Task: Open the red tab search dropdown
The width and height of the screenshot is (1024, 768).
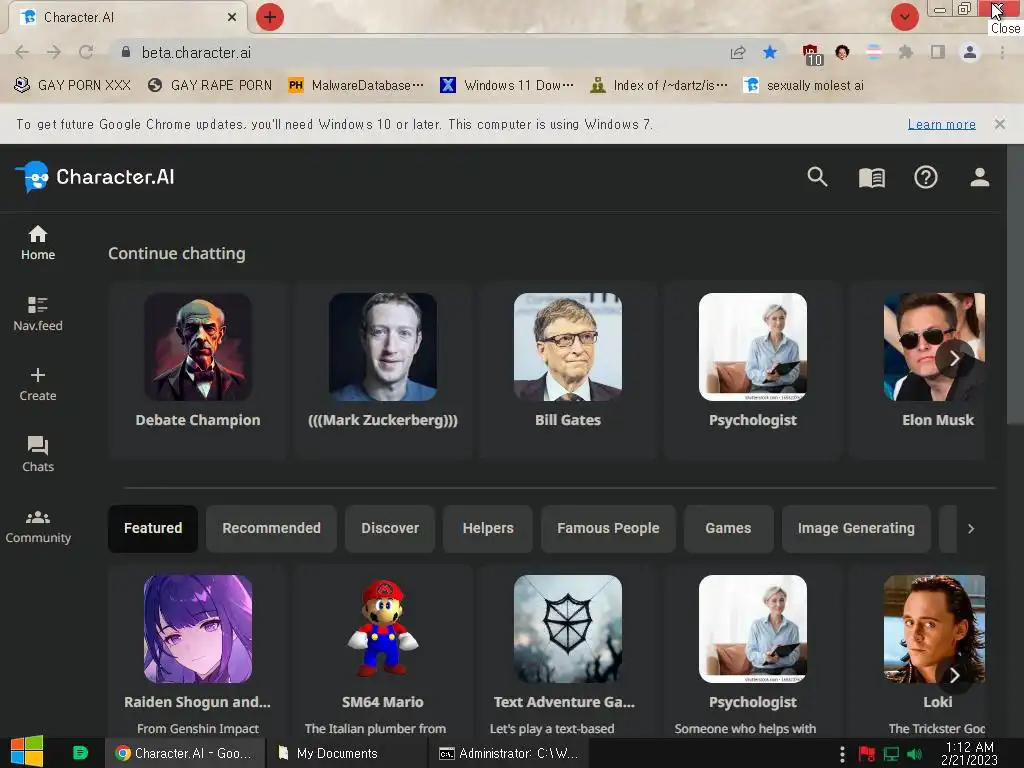Action: 904,17
